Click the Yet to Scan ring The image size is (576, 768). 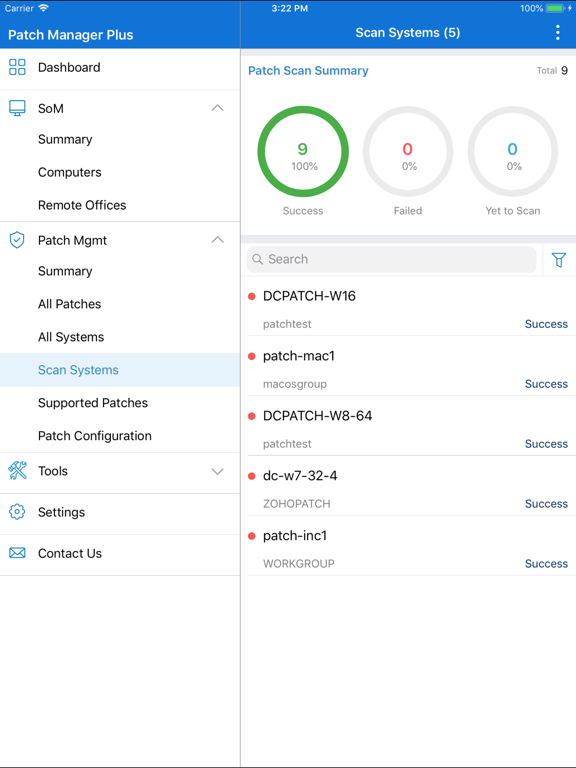point(513,152)
